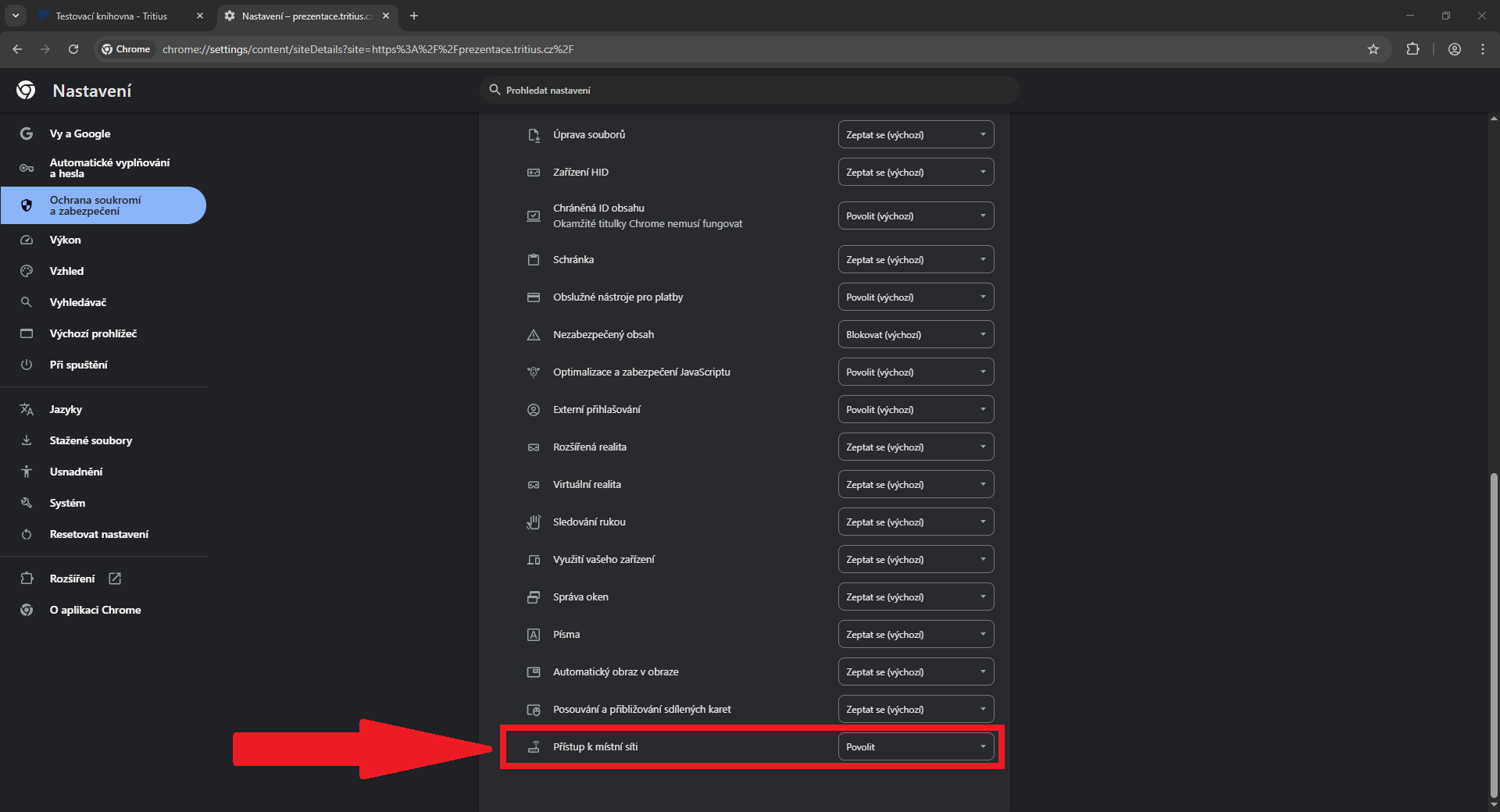1500x812 pixels.
Task: Open new tab with the plus icon
Action: pyautogui.click(x=414, y=16)
